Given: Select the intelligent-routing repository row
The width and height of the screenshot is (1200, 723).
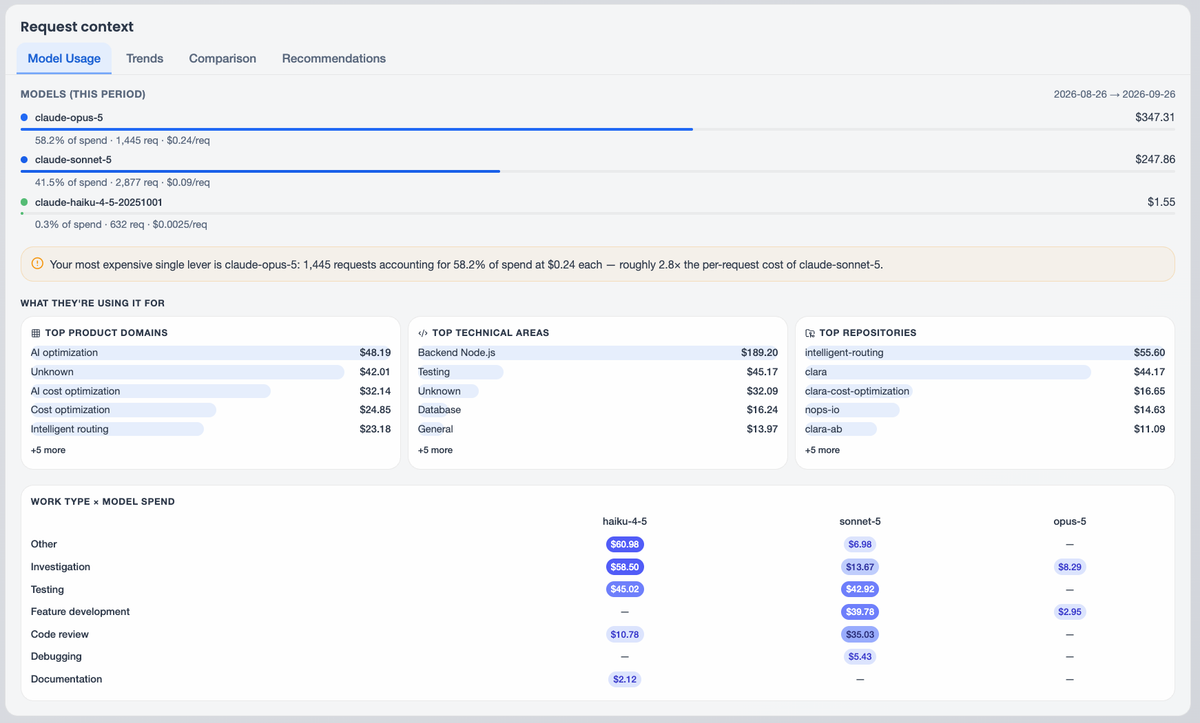Looking at the screenshot, I should [x=985, y=353].
